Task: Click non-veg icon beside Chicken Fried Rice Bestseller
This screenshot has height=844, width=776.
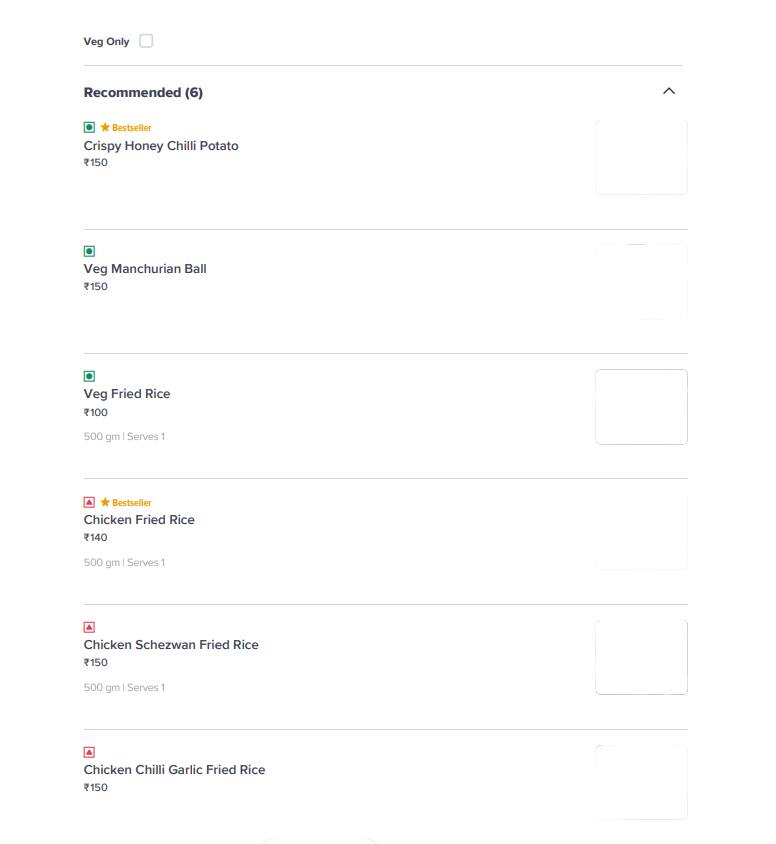Action: tap(89, 502)
